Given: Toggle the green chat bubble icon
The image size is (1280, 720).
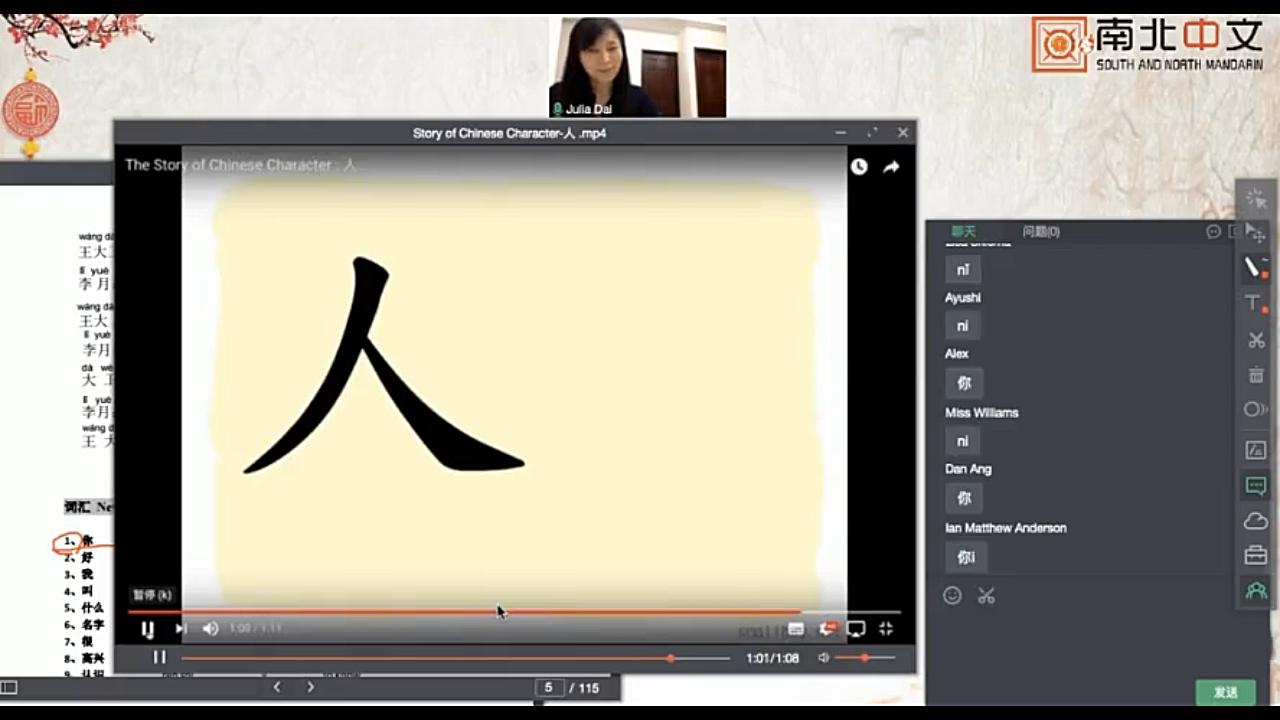Looking at the screenshot, I should coord(1256,486).
